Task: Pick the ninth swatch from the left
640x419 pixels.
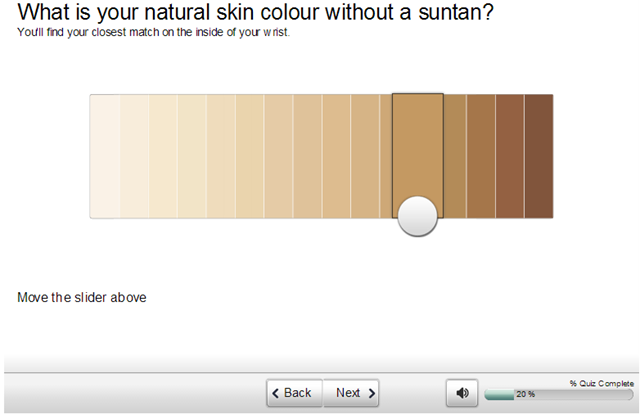Action: 337,156
